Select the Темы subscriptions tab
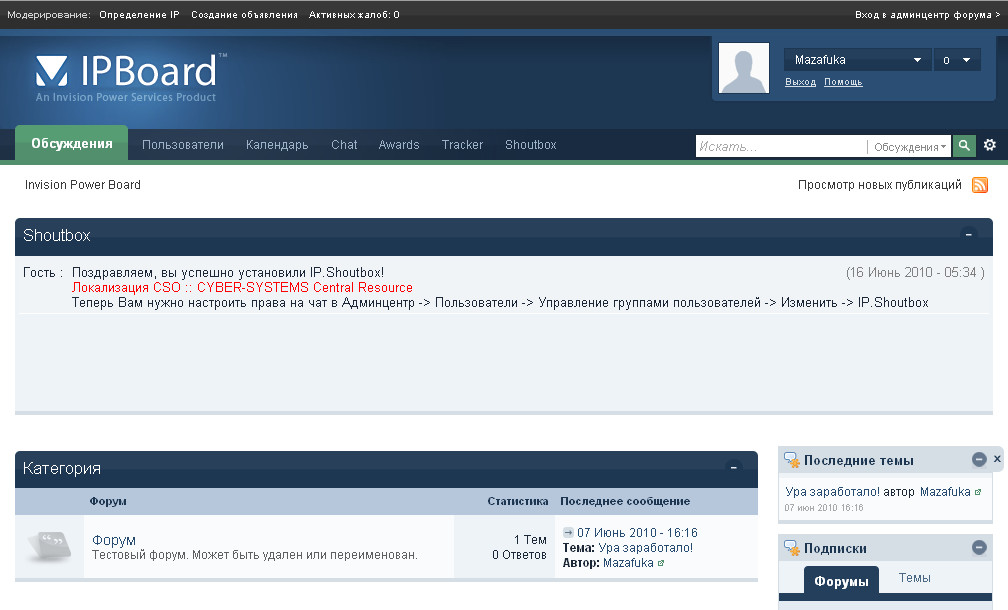Image resolution: width=1008 pixels, height=610 pixels. tap(914, 577)
